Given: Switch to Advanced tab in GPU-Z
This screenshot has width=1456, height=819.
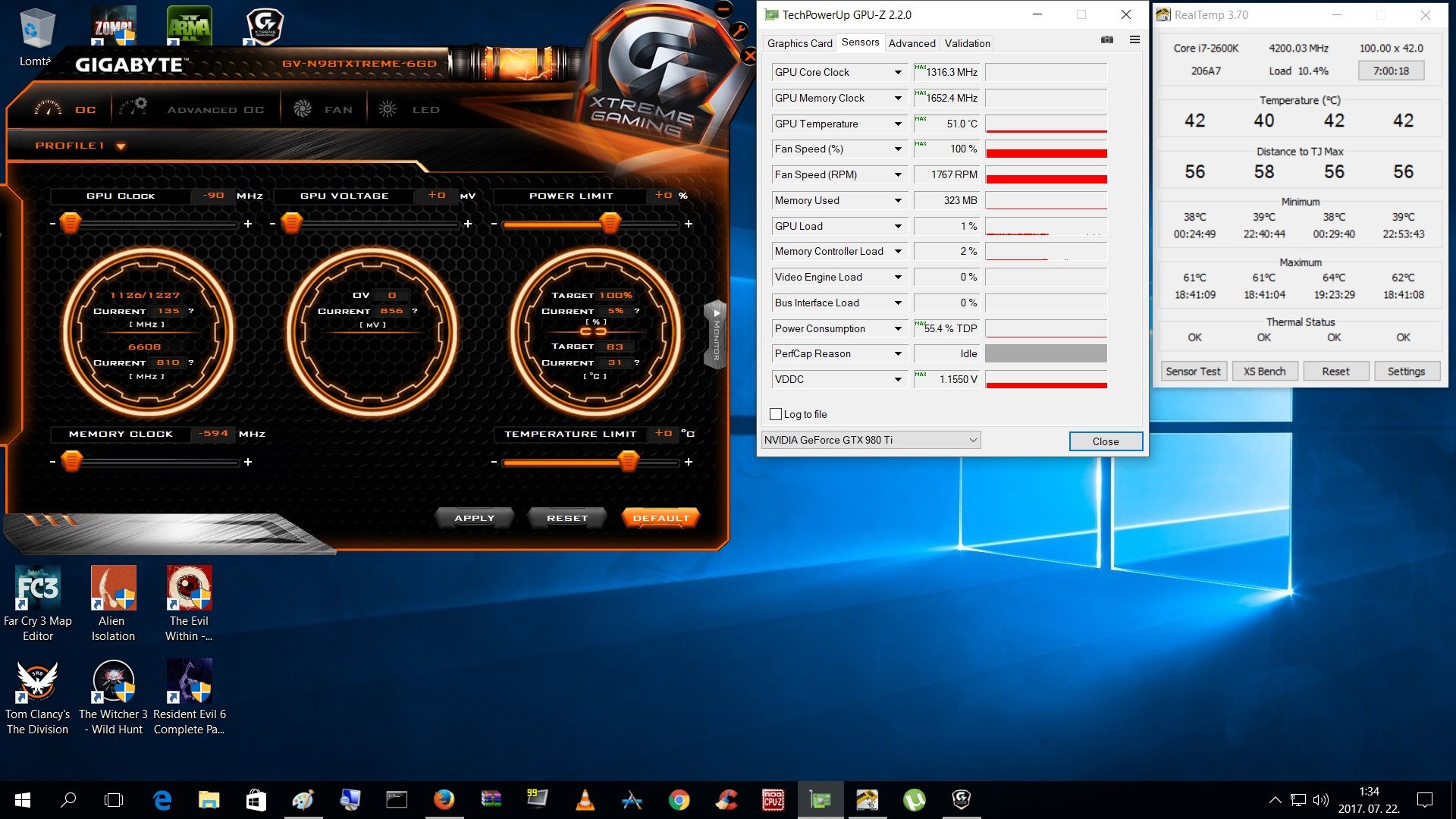Looking at the screenshot, I should pos(912,43).
